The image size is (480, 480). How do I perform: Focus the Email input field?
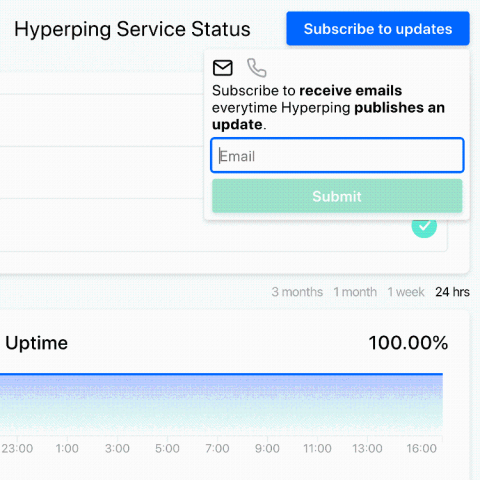click(337, 155)
